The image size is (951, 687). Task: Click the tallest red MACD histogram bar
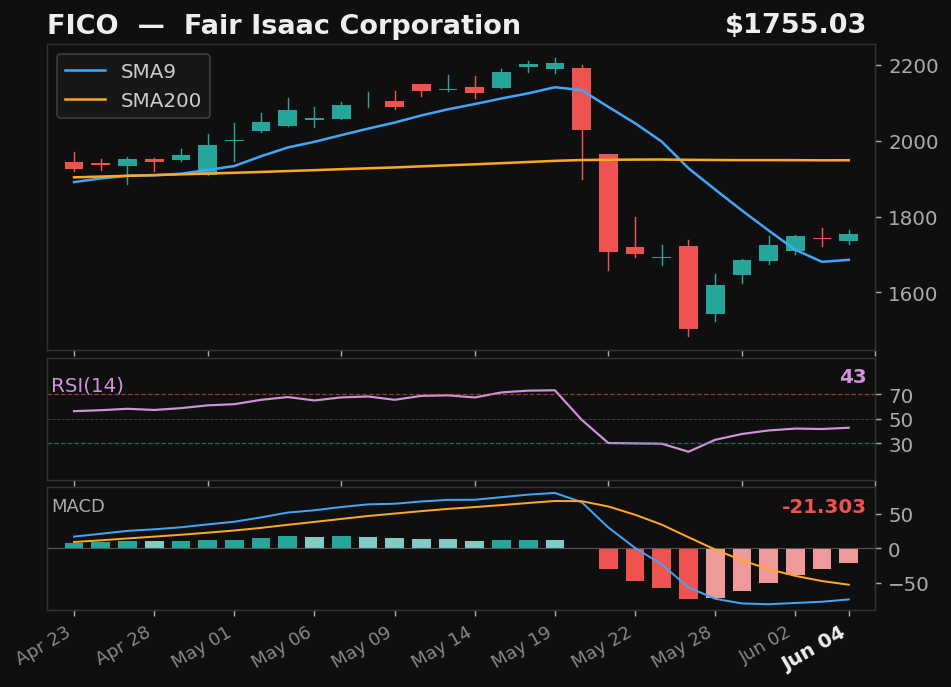click(688, 574)
